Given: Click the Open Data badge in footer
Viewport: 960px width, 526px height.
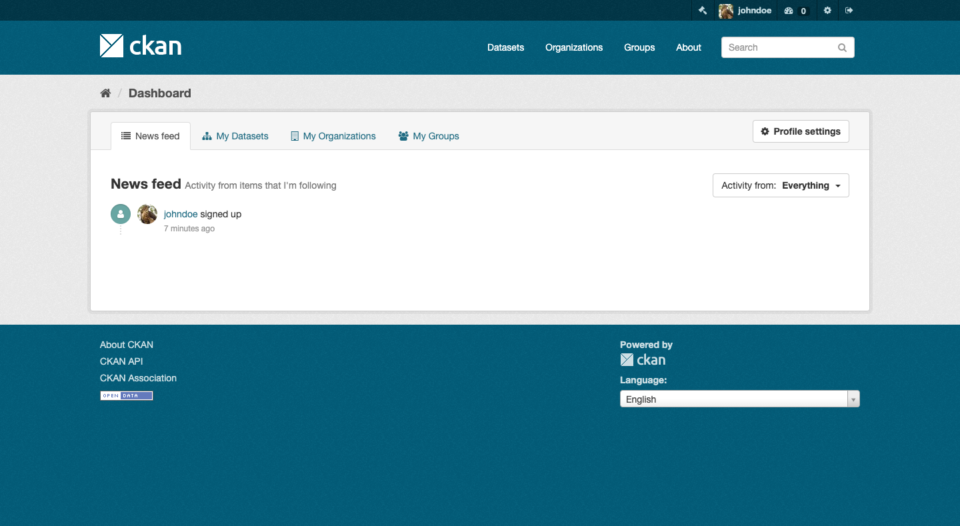Looking at the screenshot, I should click(126, 395).
